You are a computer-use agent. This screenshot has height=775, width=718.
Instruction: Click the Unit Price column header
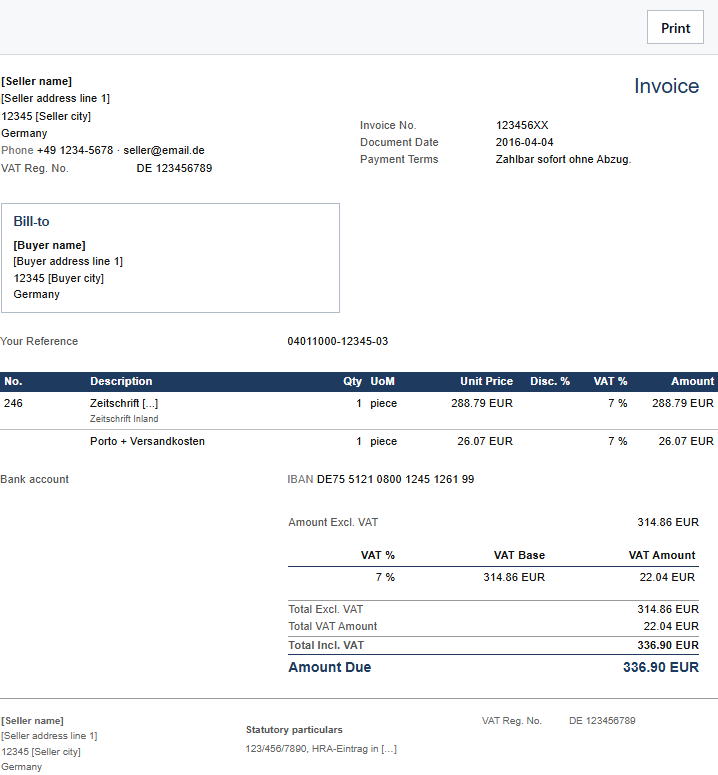[486, 381]
